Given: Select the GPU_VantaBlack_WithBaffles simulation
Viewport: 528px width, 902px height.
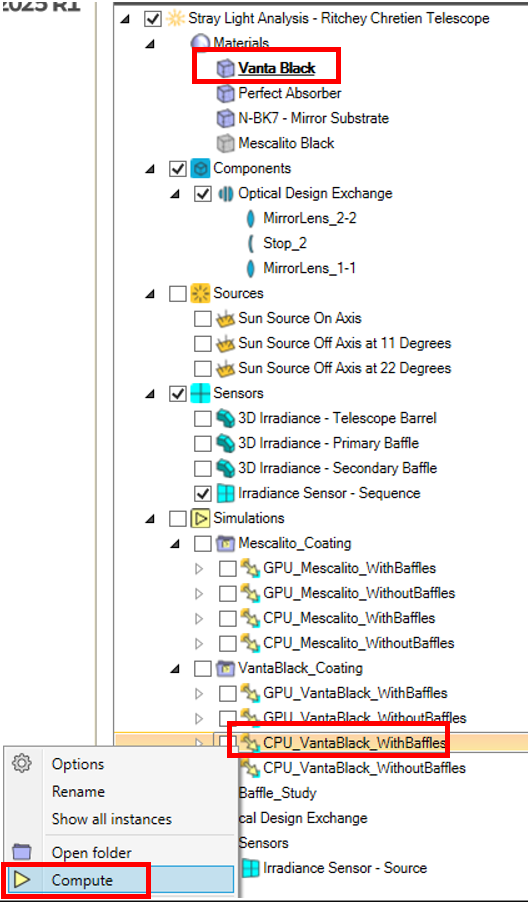Looking at the screenshot, I should pyautogui.click(x=355, y=693).
